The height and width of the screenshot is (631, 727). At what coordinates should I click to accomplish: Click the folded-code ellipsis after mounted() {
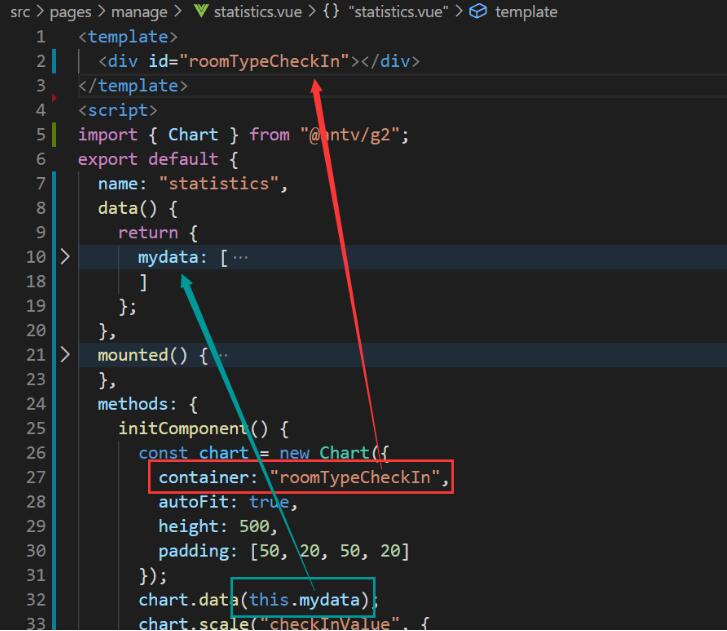[223, 355]
